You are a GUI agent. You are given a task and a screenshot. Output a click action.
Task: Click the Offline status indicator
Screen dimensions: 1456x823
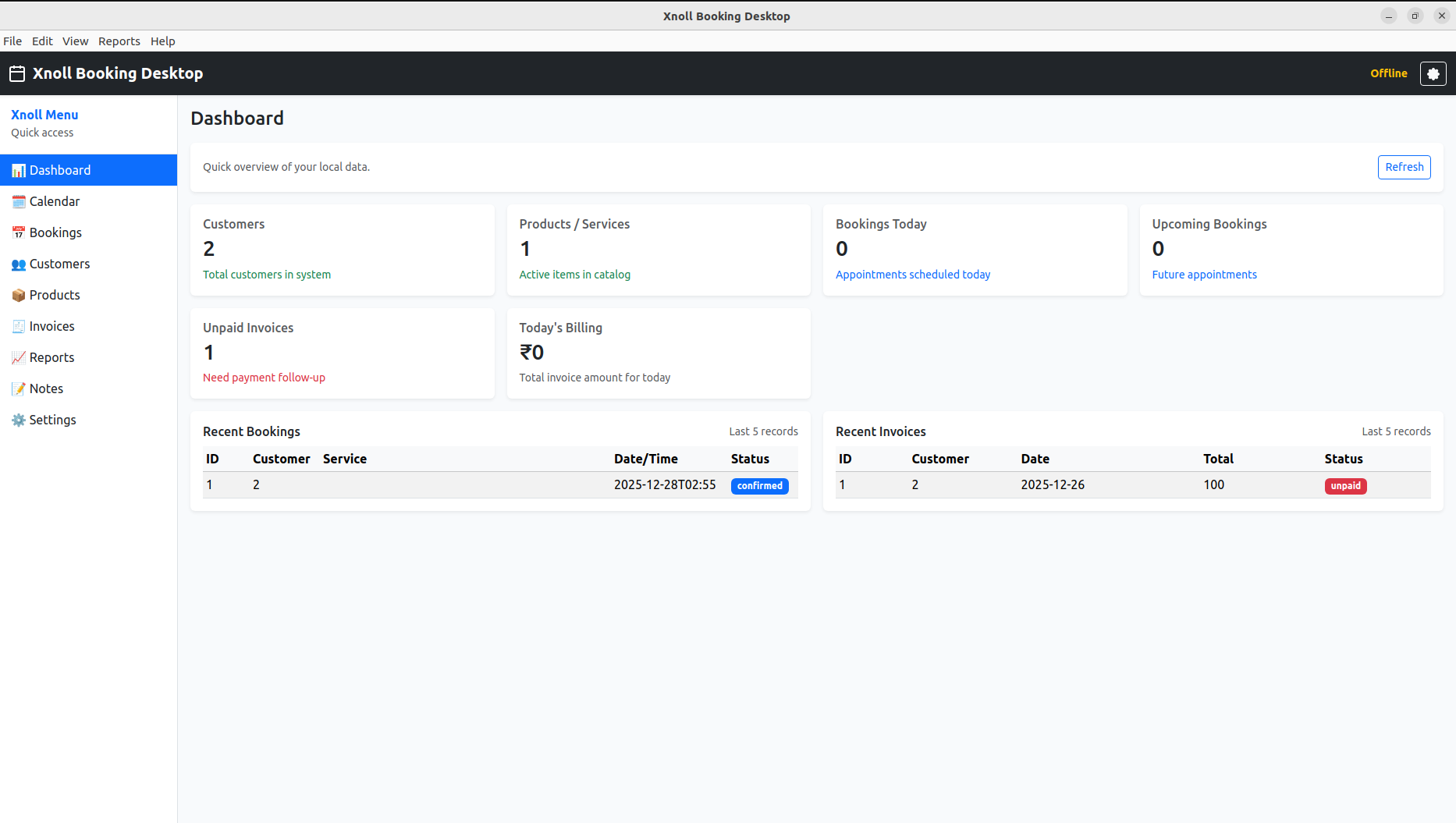pos(1389,73)
